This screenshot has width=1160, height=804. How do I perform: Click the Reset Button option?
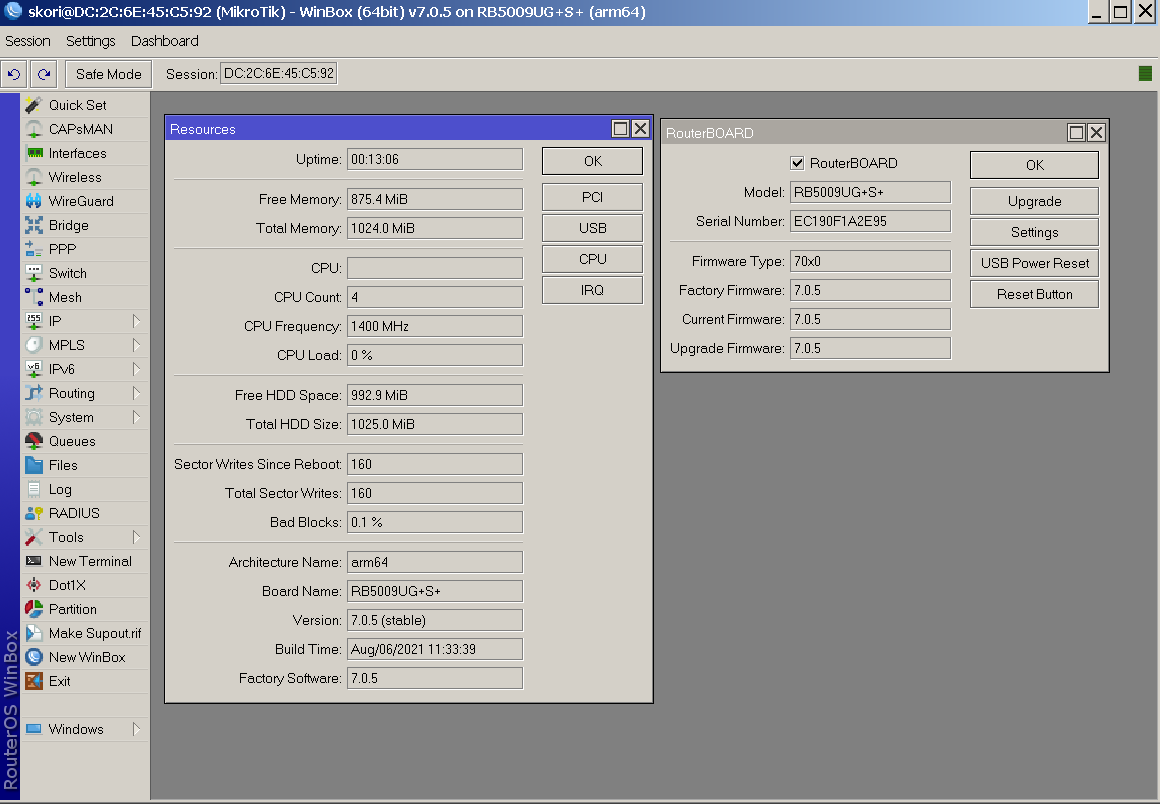click(x=1034, y=294)
